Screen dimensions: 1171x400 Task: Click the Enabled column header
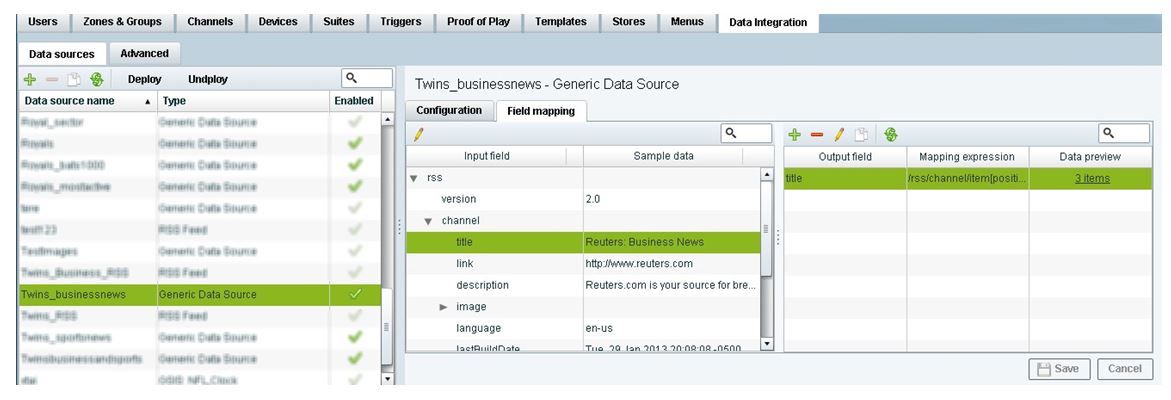click(355, 101)
